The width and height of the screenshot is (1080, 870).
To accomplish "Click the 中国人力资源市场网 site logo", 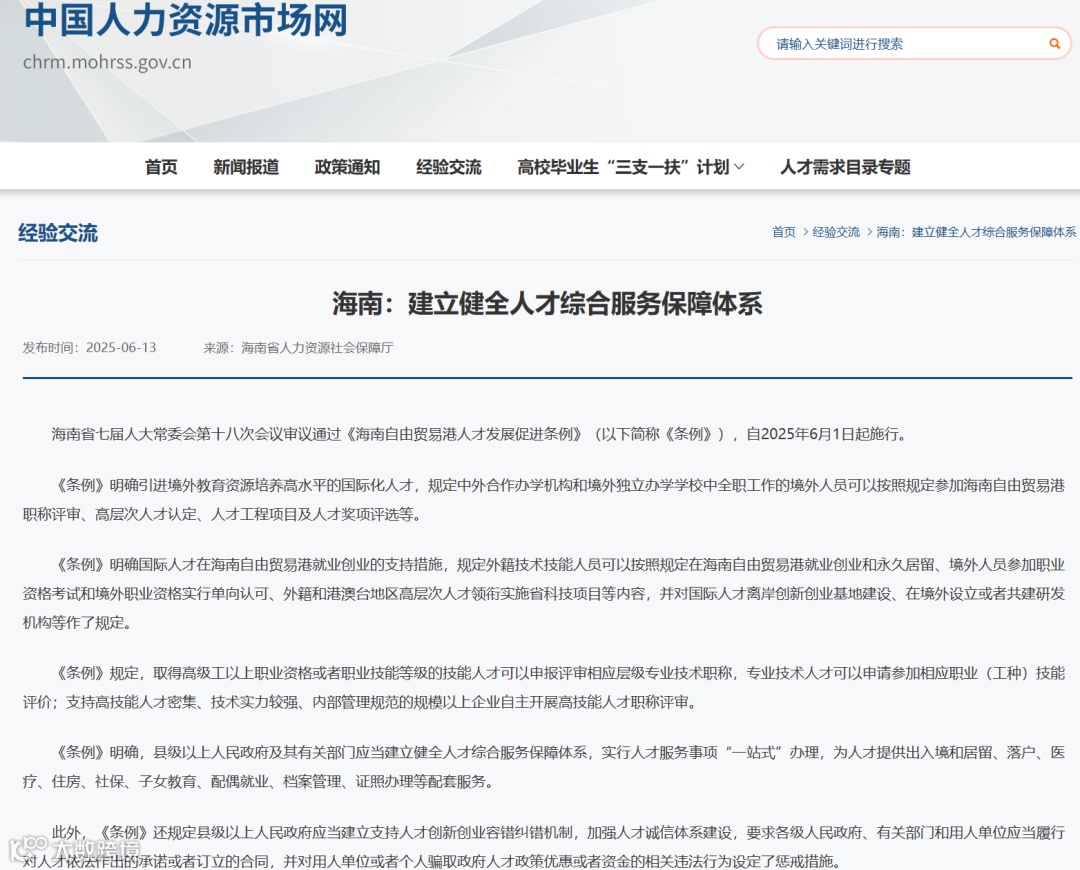I will click(186, 20).
